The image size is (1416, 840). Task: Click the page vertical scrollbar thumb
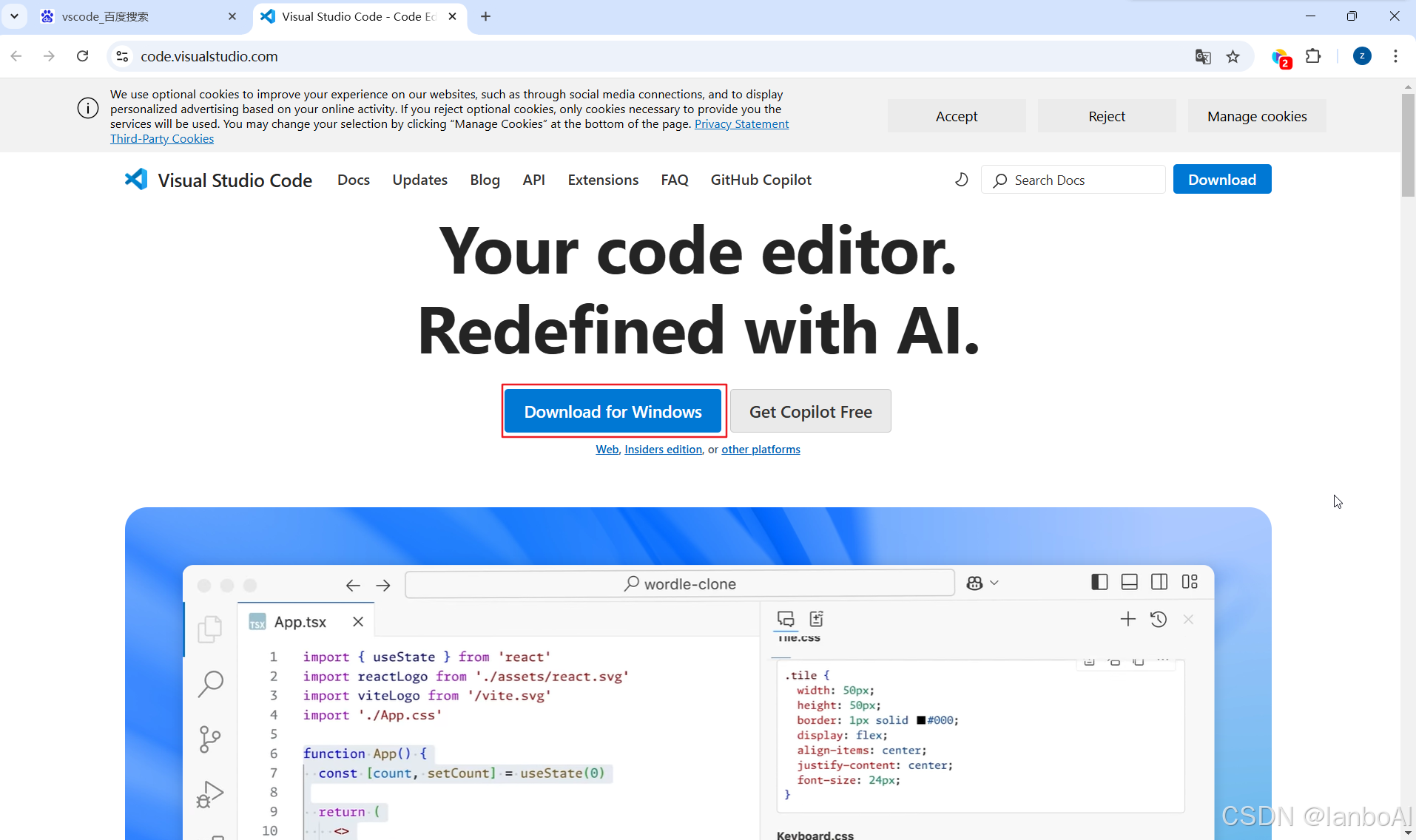(1408, 144)
